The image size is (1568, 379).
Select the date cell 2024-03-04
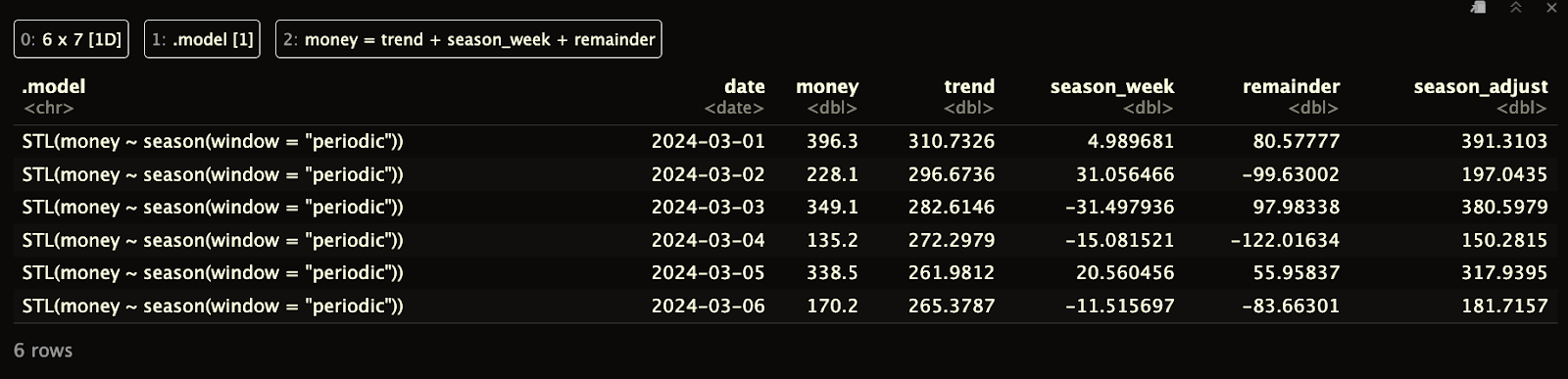point(708,240)
